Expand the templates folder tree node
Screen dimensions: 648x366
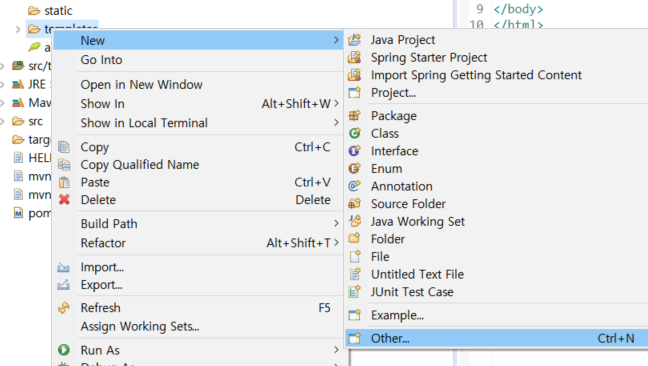point(18,29)
